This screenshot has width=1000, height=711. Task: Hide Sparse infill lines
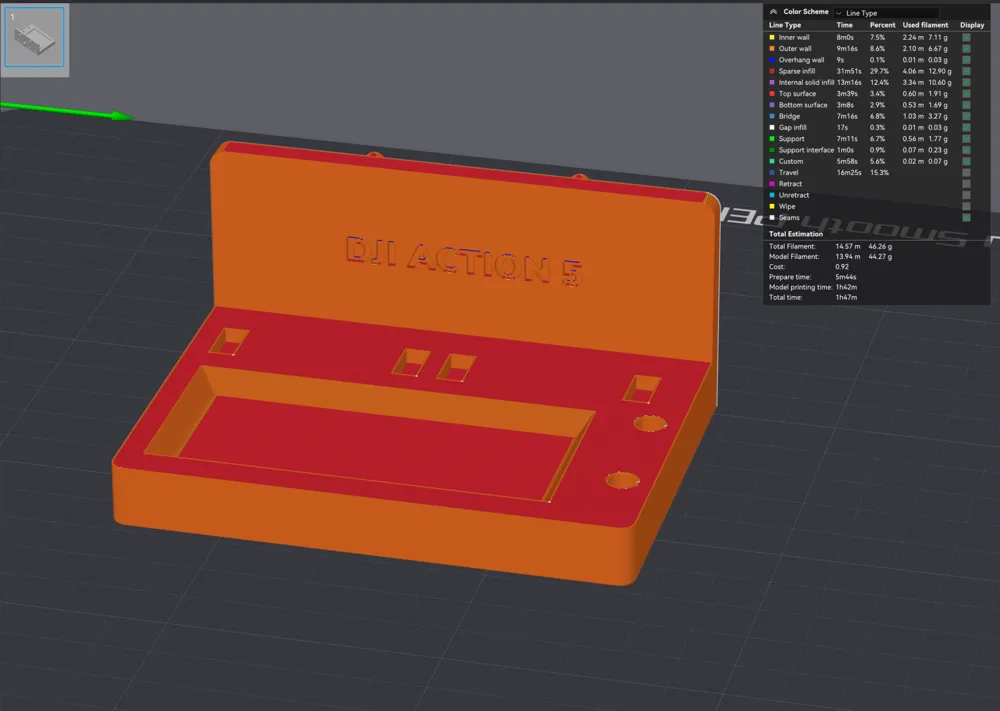click(966, 71)
